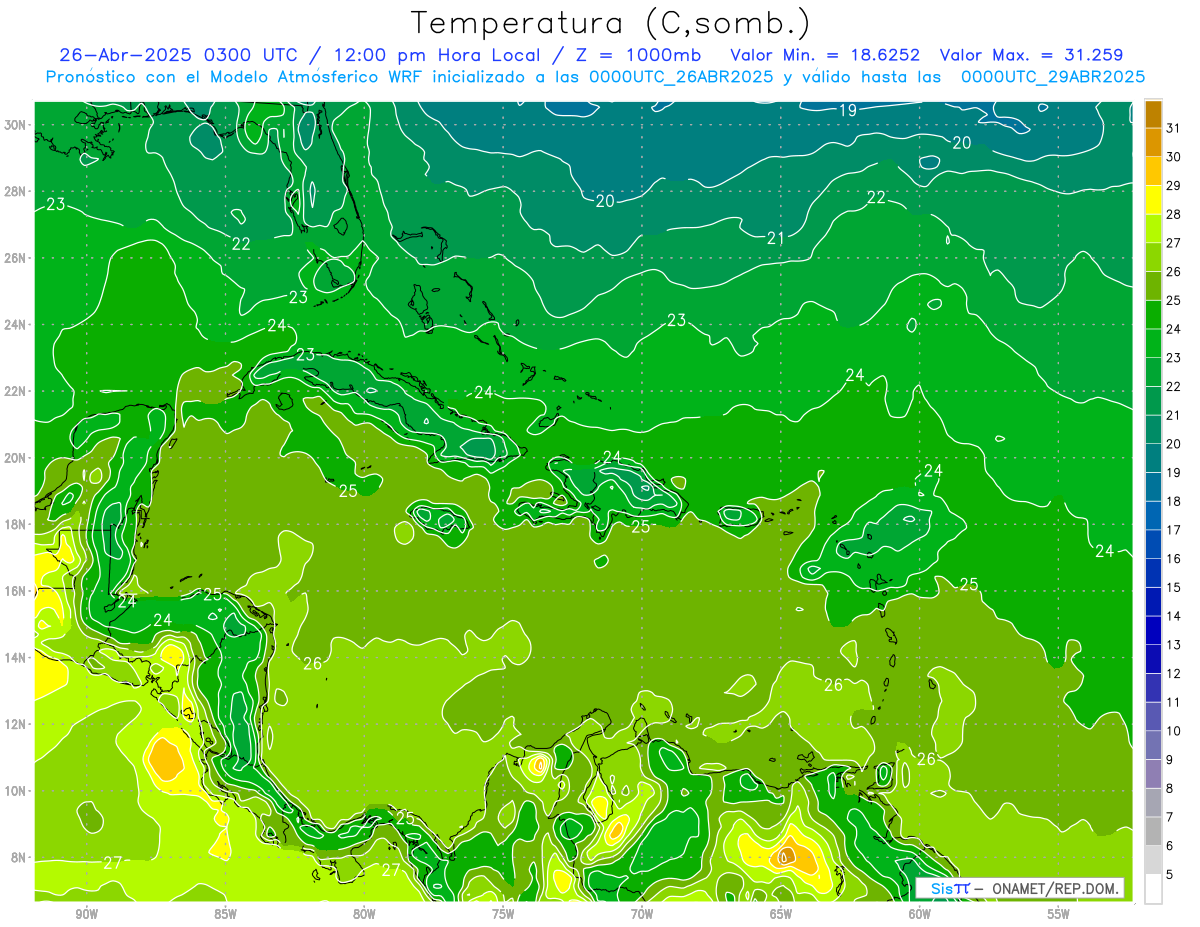Viewport: 1200px width, 927px height.
Task: Click the '16N' latitude label
Action: [x=16, y=591]
